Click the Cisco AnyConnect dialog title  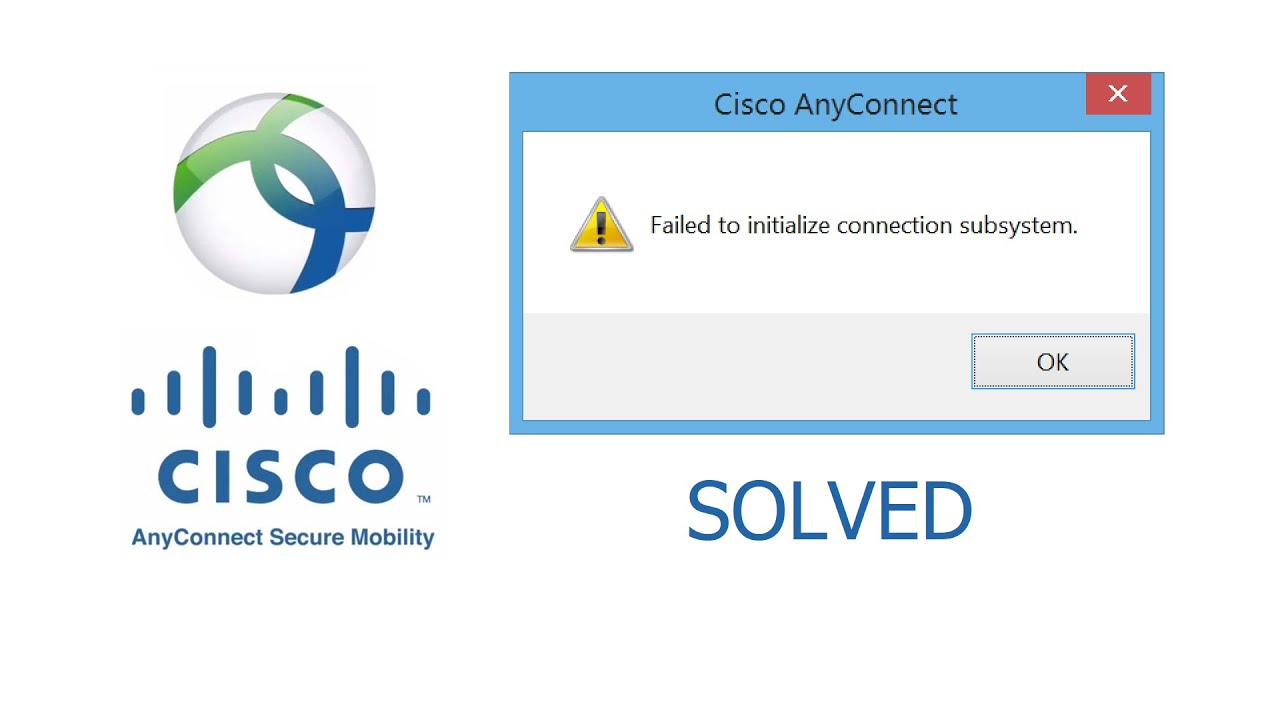coord(836,104)
